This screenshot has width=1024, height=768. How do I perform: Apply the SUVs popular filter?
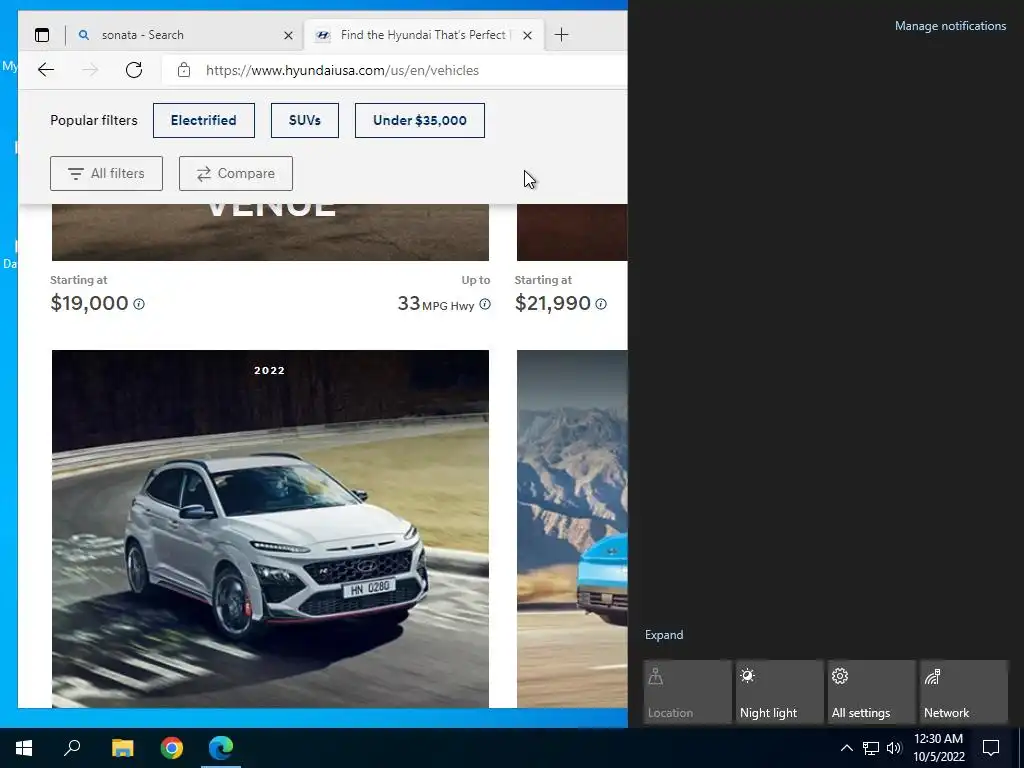click(x=305, y=120)
